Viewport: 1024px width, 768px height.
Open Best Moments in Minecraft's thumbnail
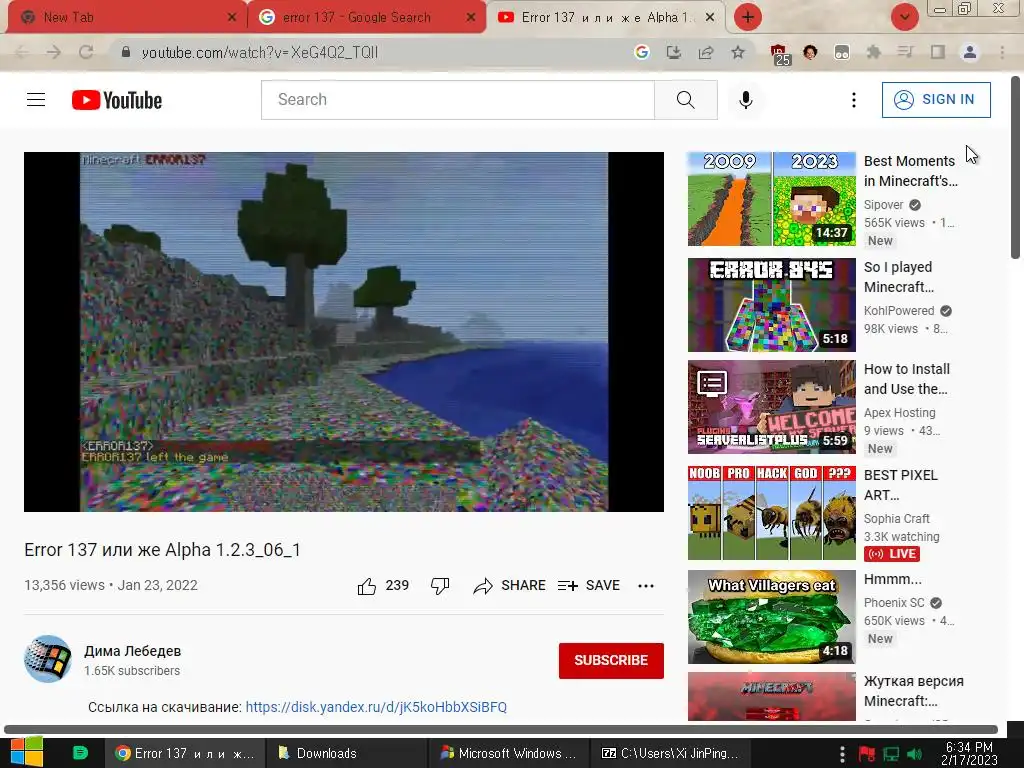[x=771, y=199]
